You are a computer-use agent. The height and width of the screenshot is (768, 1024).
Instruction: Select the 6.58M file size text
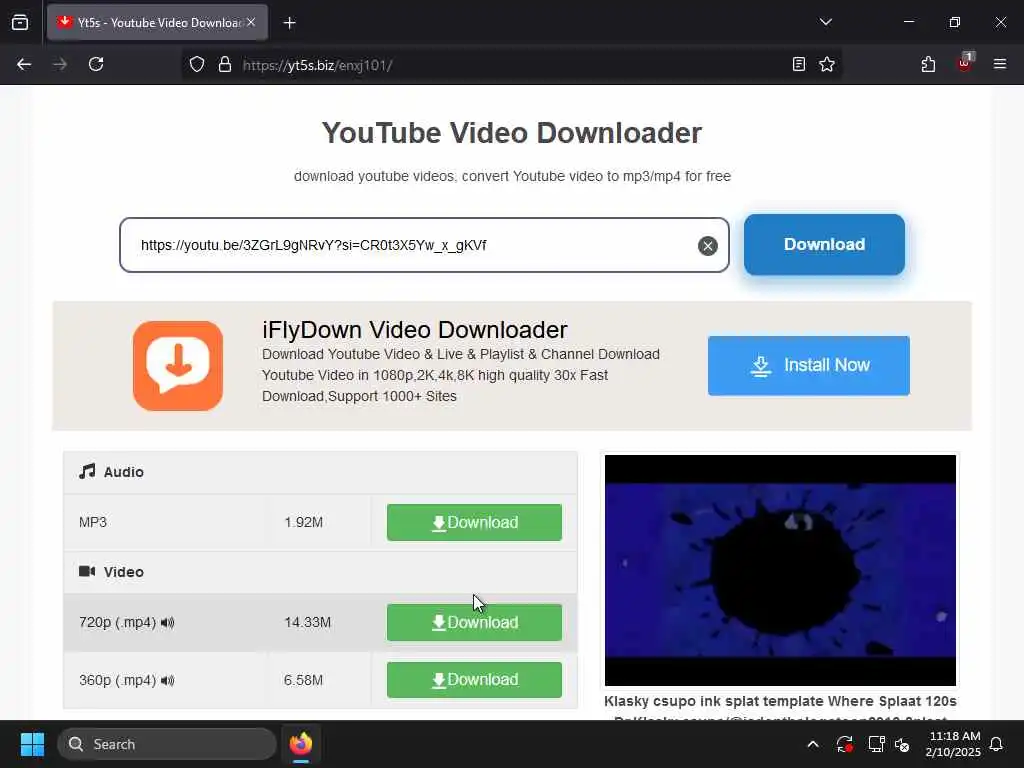[x=304, y=680]
